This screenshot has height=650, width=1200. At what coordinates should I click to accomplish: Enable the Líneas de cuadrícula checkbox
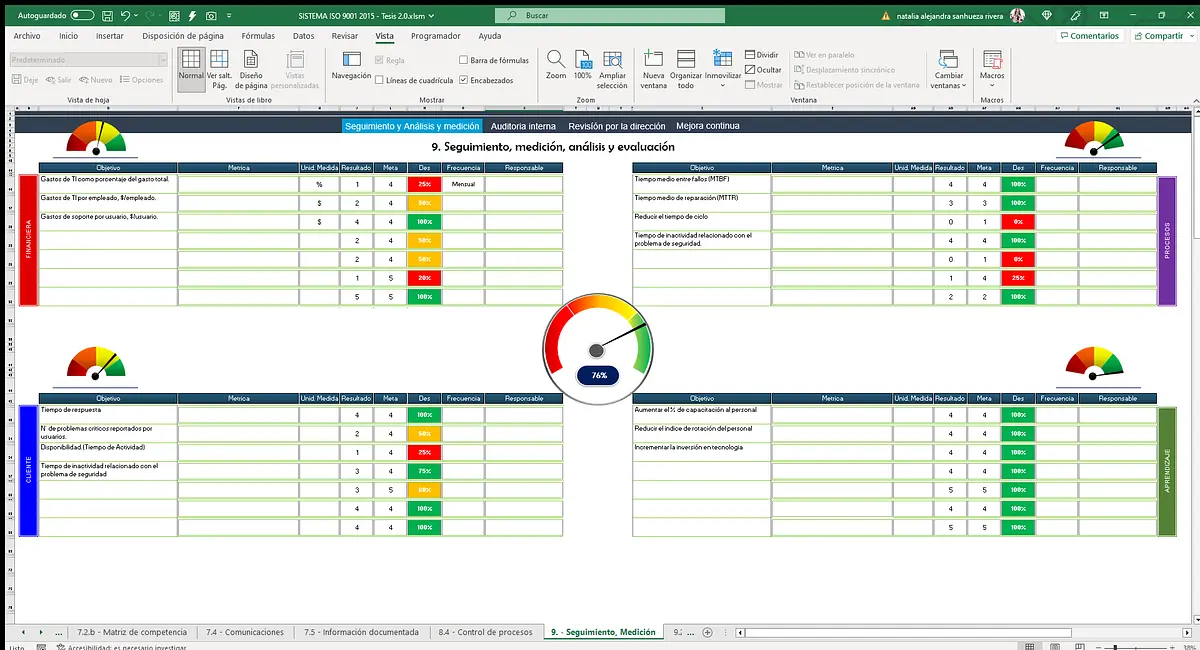point(379,80)
